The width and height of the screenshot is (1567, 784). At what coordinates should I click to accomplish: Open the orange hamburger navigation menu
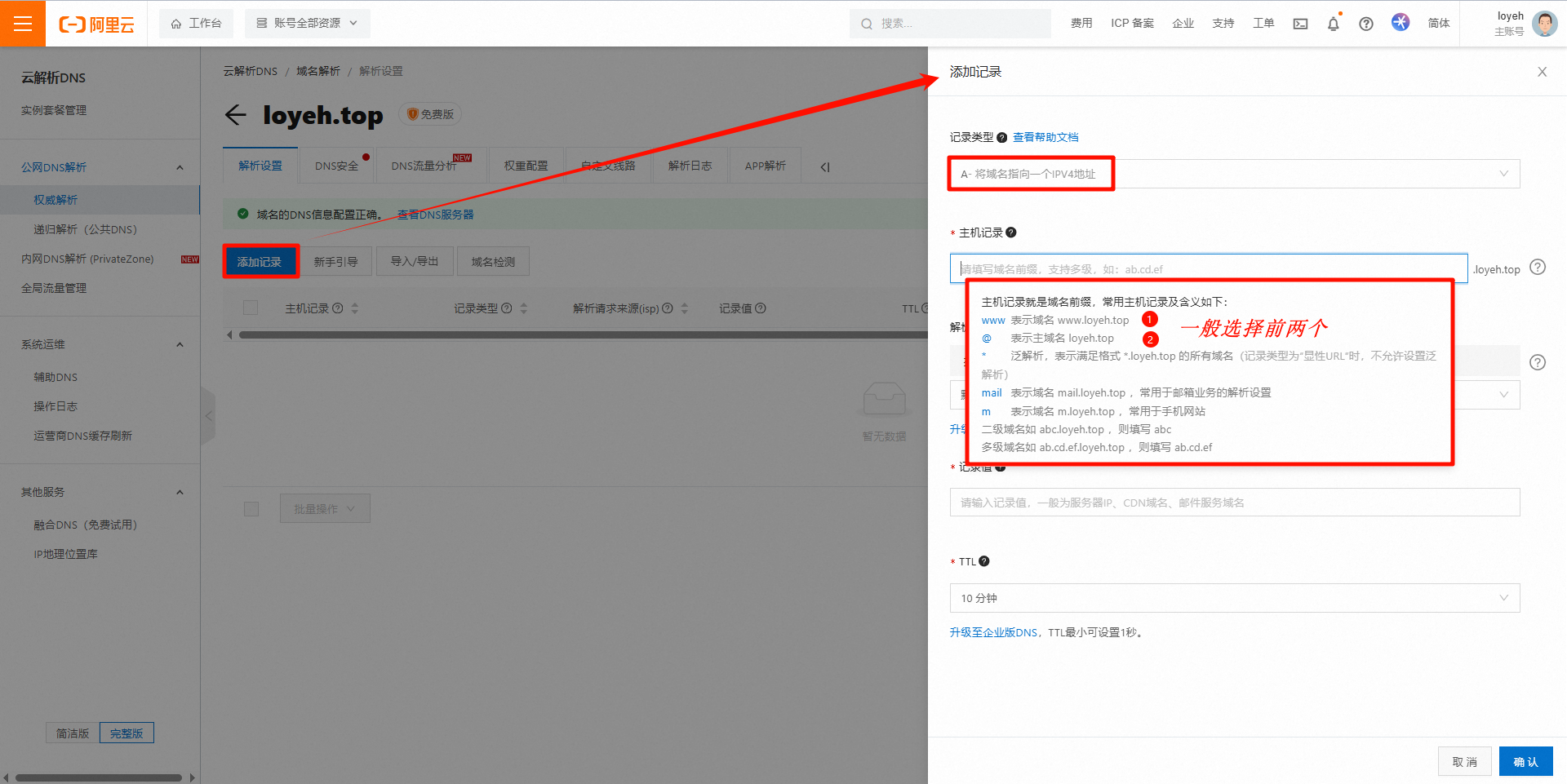[23, 24]
